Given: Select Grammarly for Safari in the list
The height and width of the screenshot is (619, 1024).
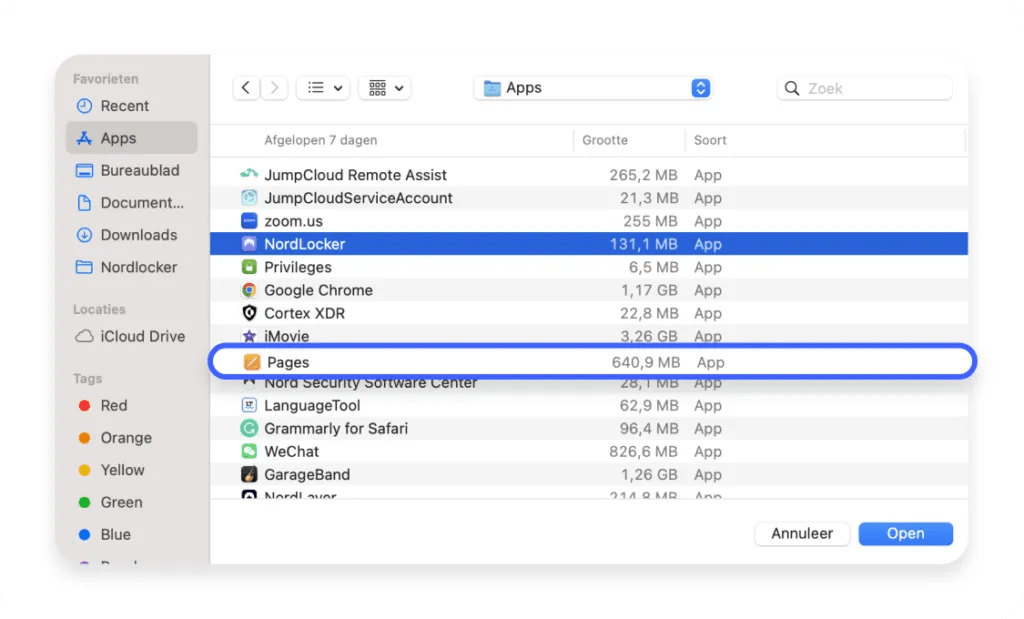Looking at the screenshot, I should tap(589, 428).
